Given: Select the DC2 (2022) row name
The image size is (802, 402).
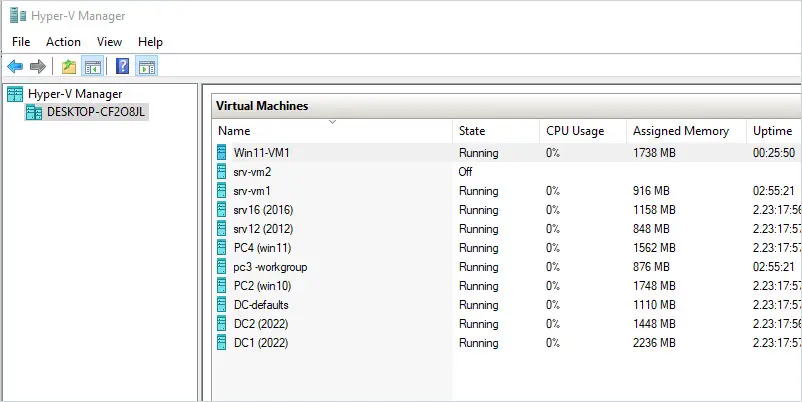Looking at the screenshot, I should coord(261,324).
